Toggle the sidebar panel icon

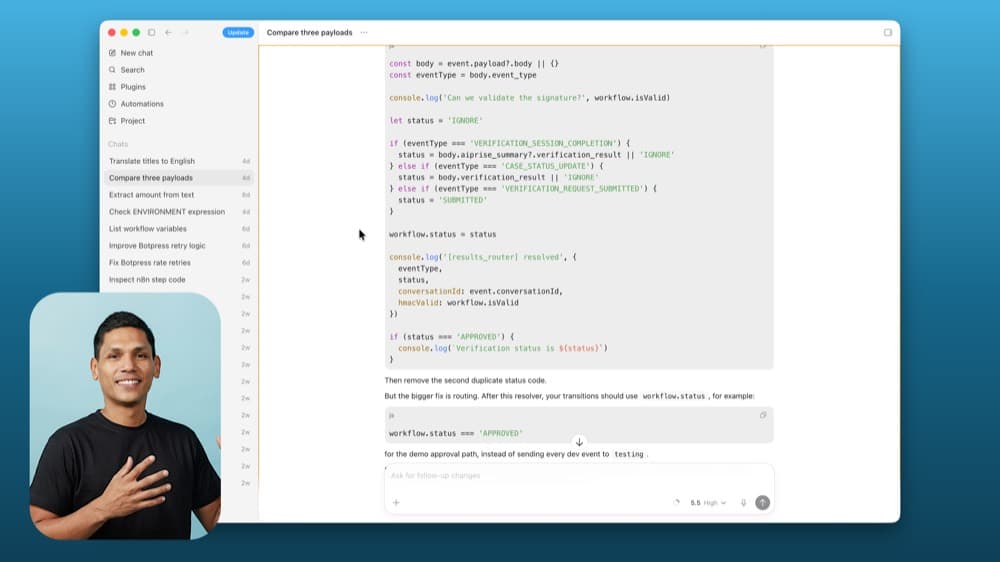[x=151, y=33]
